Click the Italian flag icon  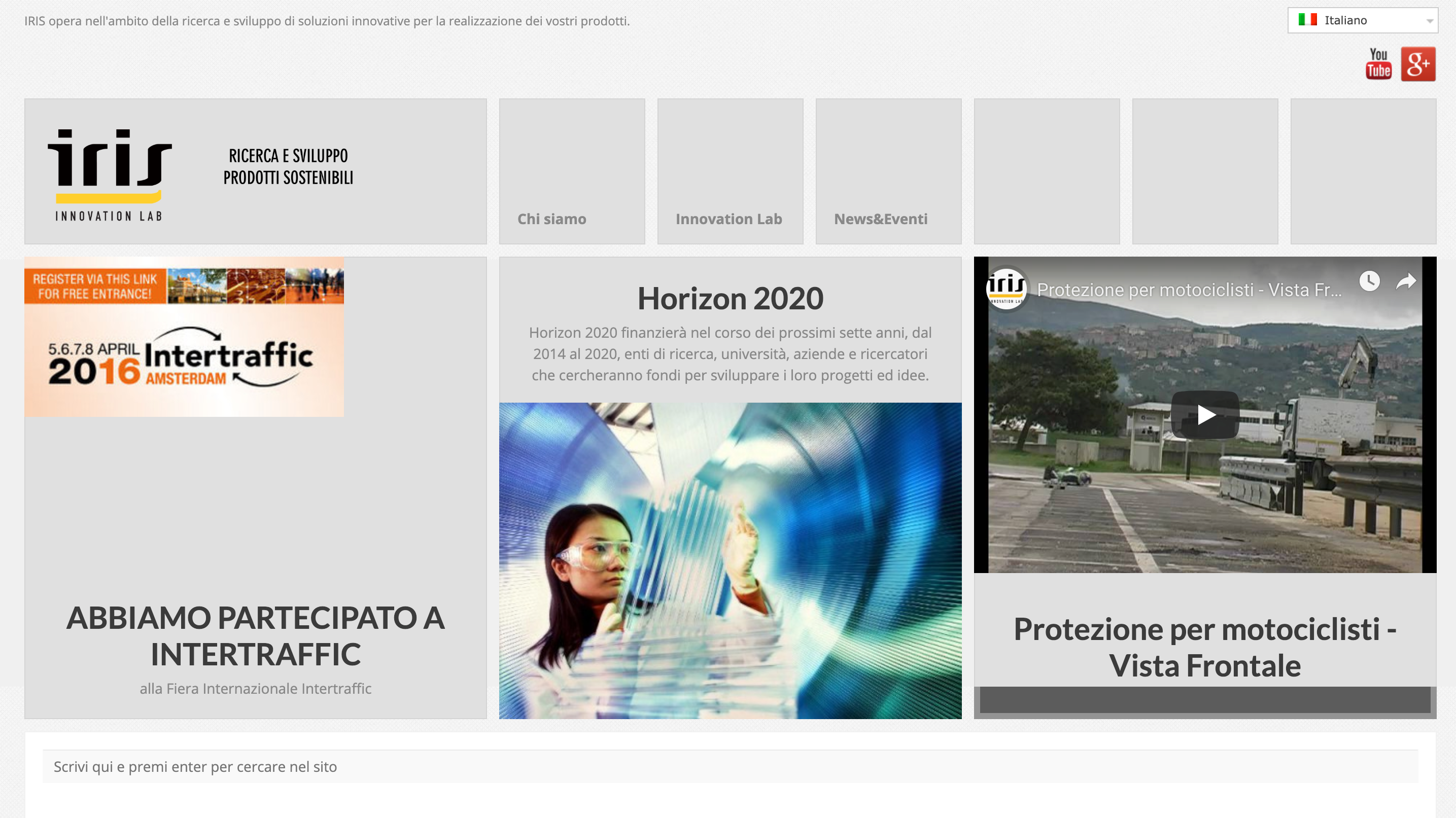point(1307,20)
